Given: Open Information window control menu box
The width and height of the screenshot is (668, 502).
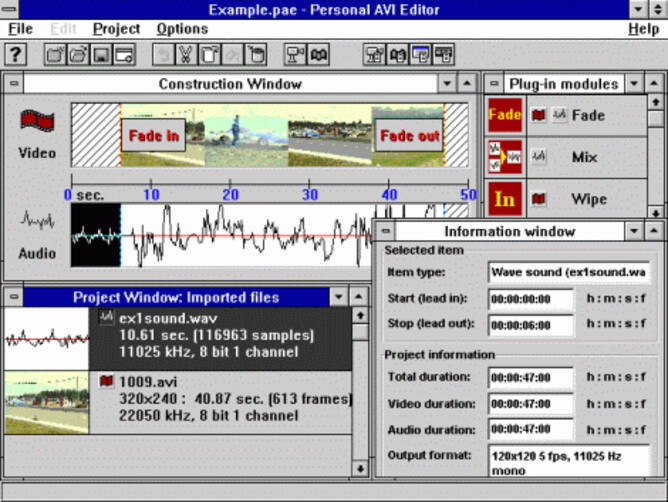Looking at the screenshot, I should (386, 231).
